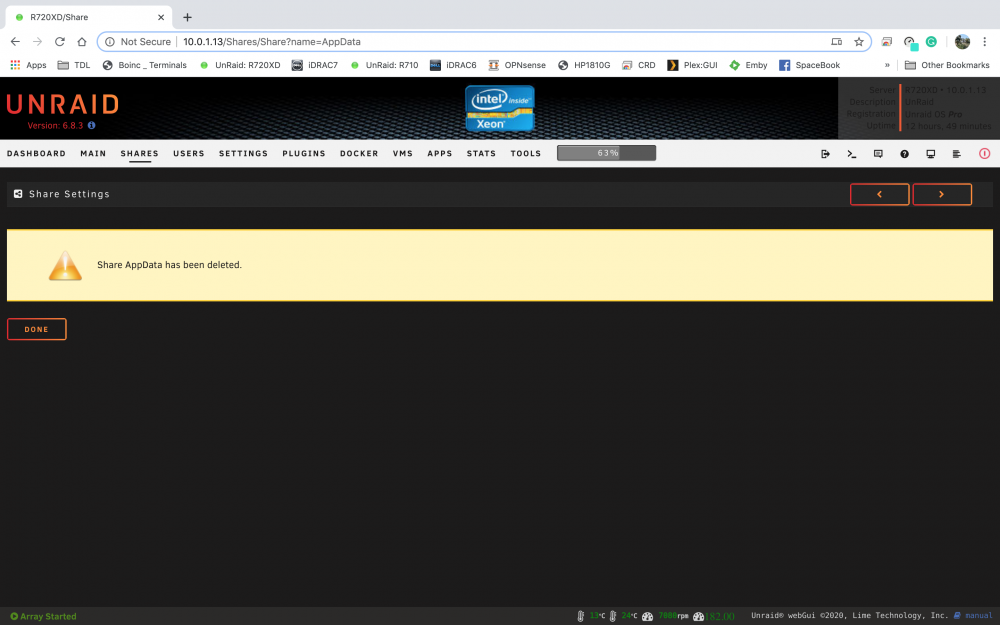Image resolution: width=1000 pixels, height=625 pixels.
Task: Click the Not Secure site info
Action: 138,41
